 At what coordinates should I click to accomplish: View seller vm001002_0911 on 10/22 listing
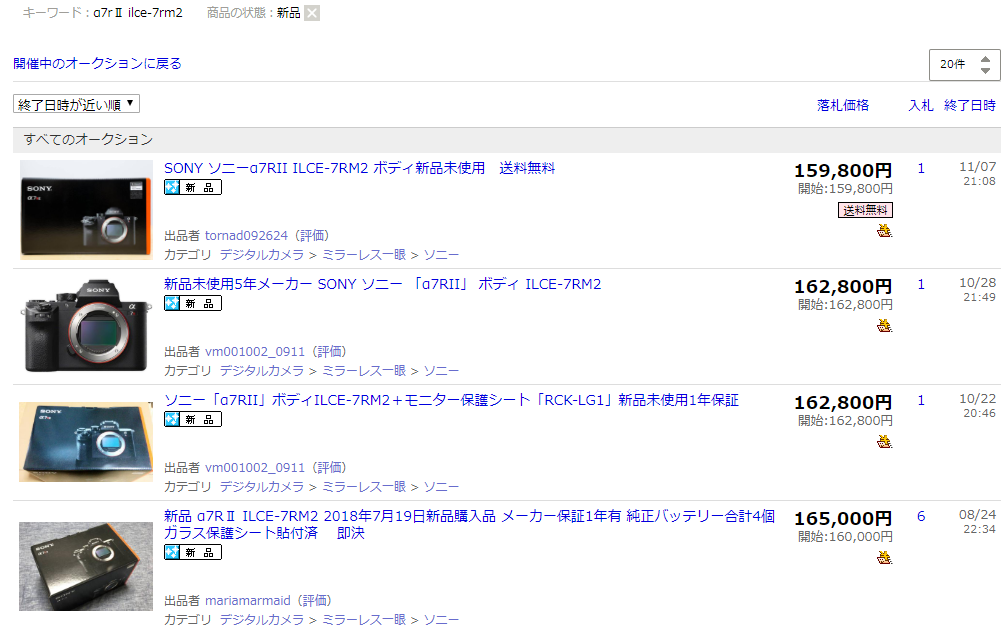pyautogui.click(x=255, y=468)
